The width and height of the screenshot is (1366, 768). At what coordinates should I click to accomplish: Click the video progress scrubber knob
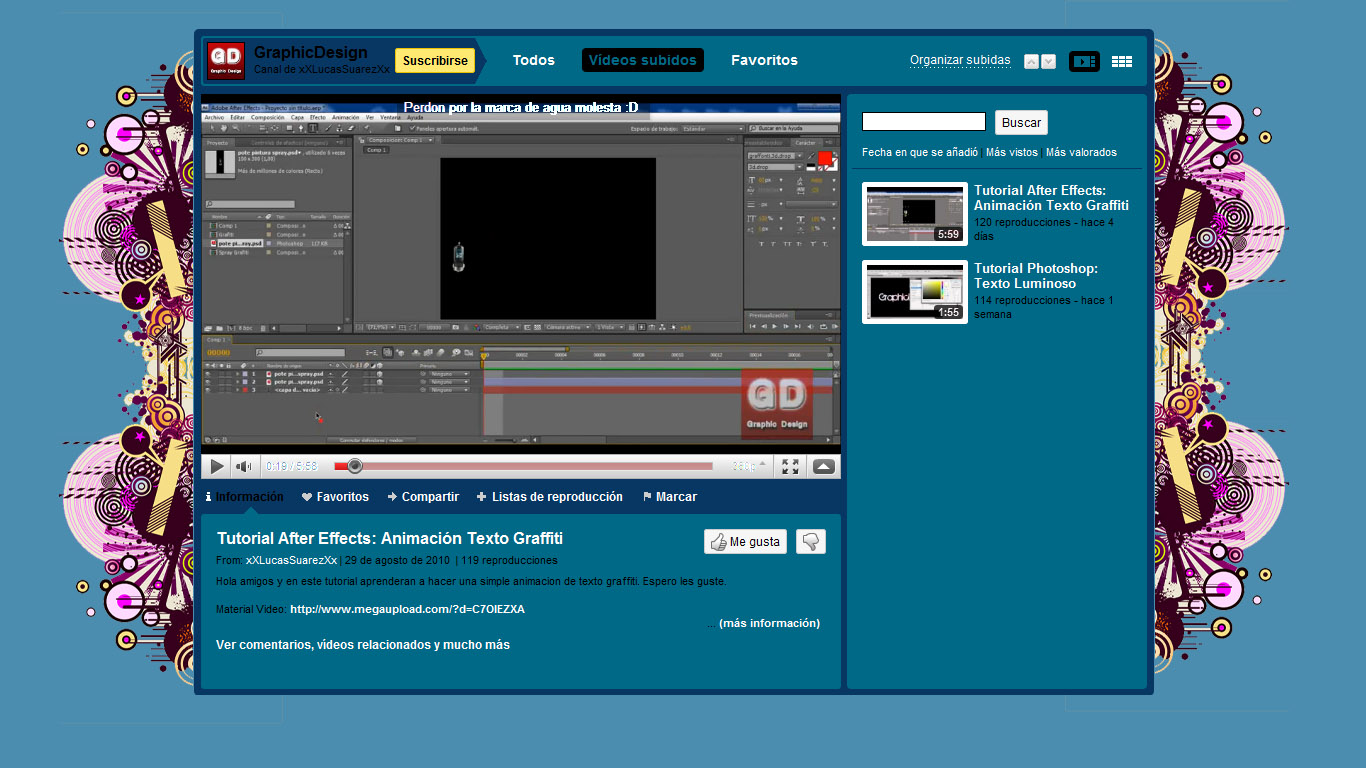(x=354, y=466)
